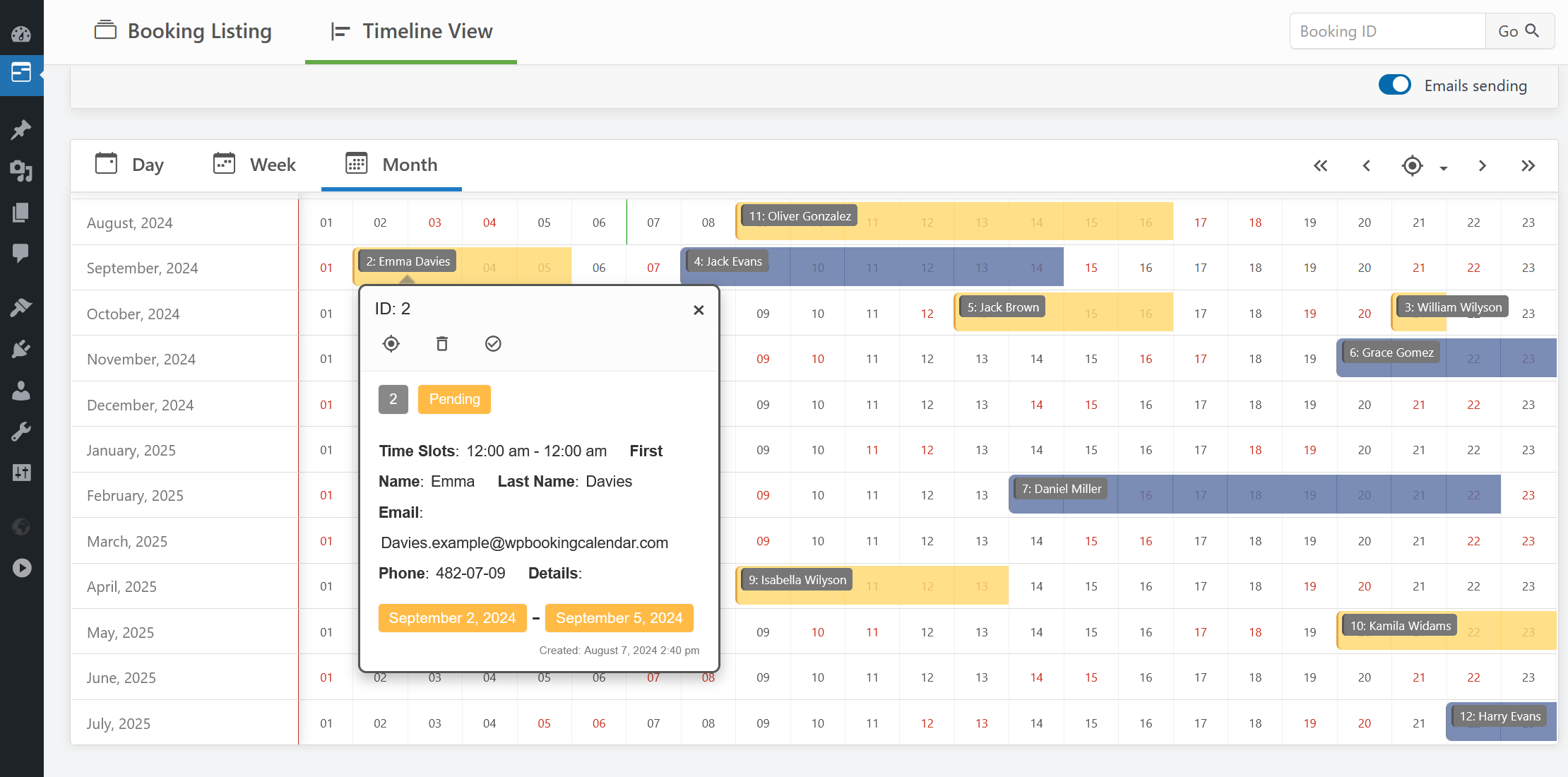Screen dimensions: 1568x777
Task: Click the locate booking target icon in popup
Action: 391,343
